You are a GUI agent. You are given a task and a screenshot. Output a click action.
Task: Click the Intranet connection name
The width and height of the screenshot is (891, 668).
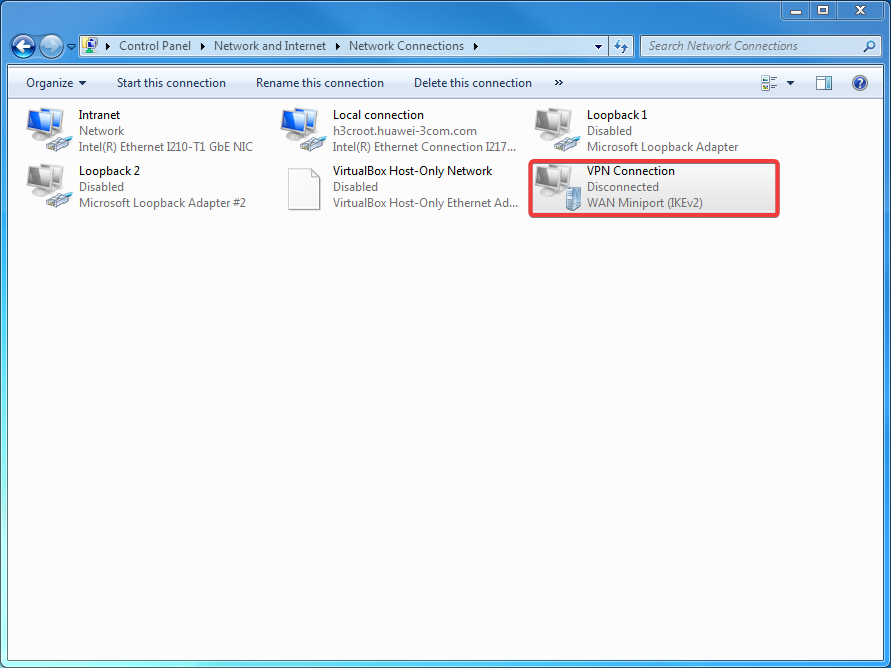click(x=99, y=115)
